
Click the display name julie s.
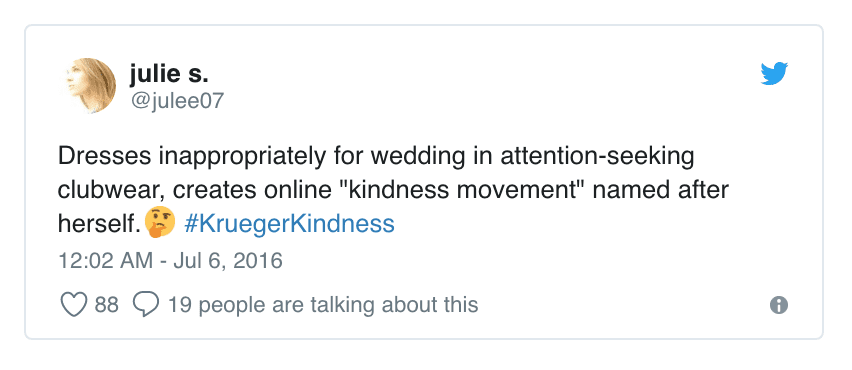click(x=169, y=74)
